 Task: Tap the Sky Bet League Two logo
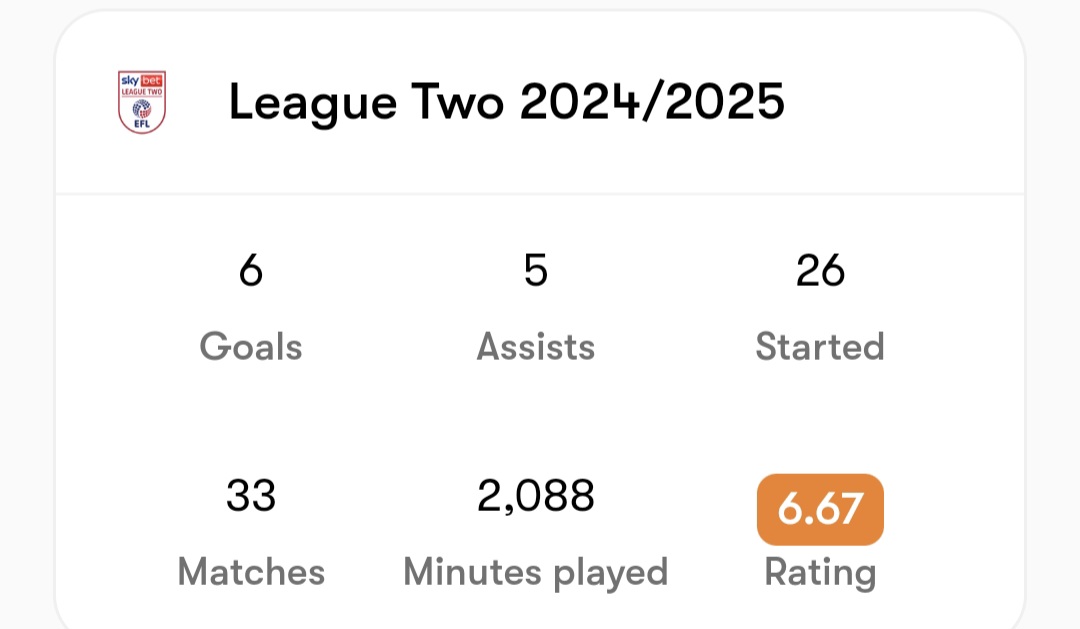(142, 102)
